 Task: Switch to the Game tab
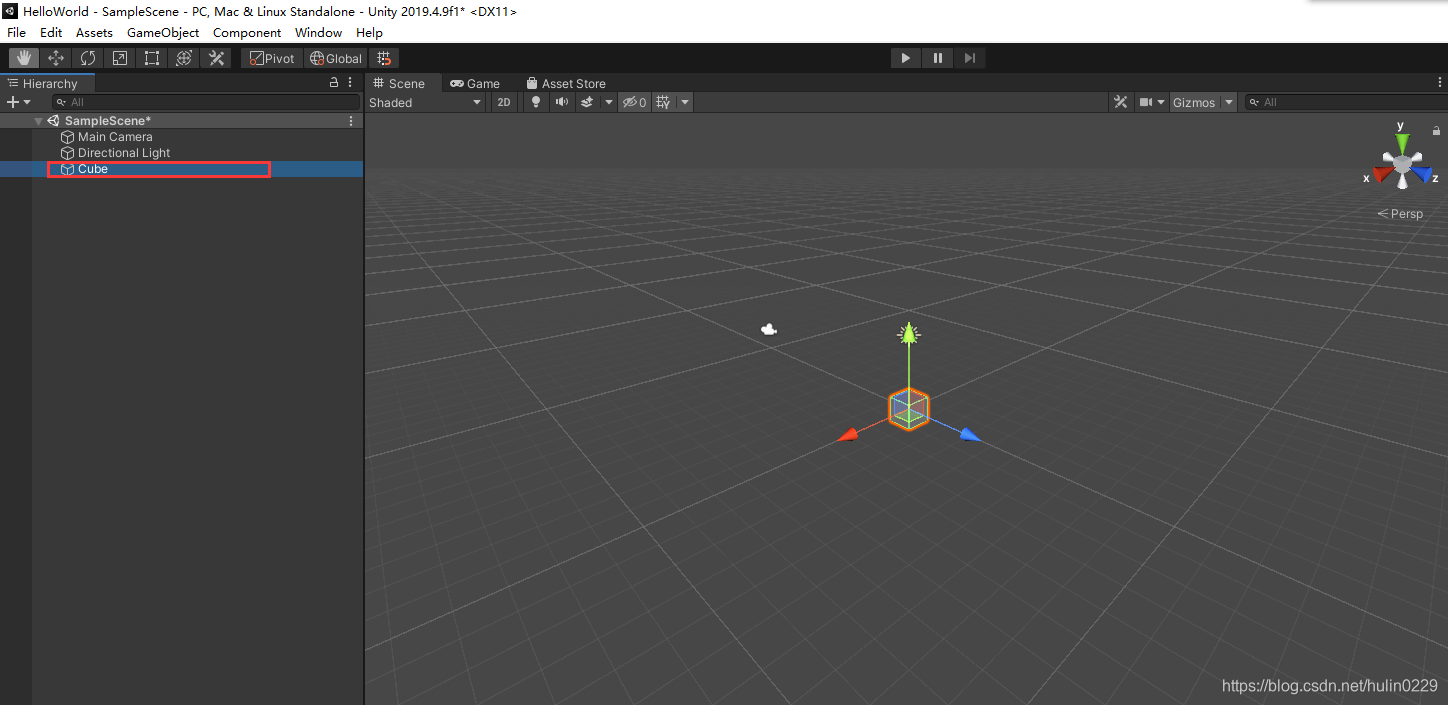pos(475,83)
